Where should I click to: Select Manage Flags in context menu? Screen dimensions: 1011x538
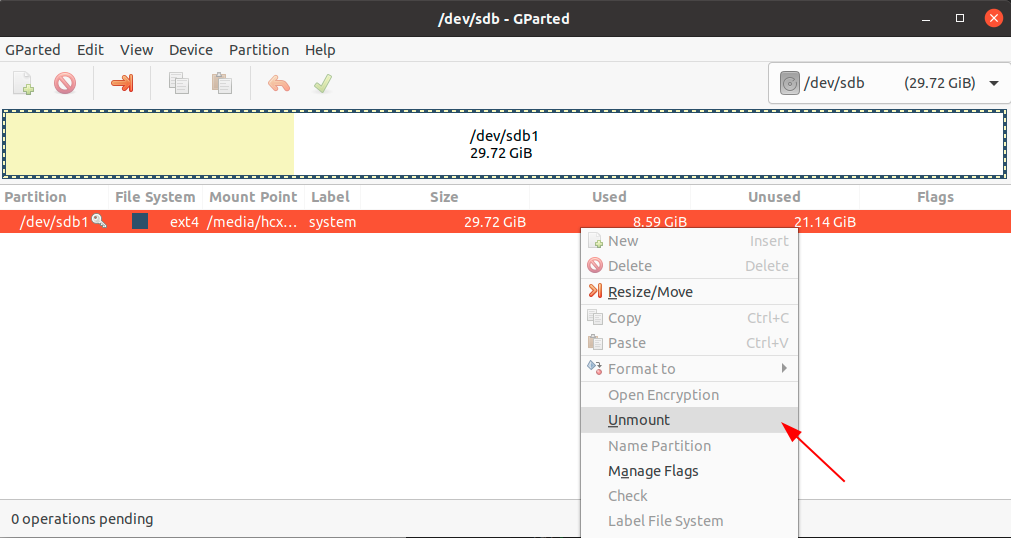pos(653,471)
